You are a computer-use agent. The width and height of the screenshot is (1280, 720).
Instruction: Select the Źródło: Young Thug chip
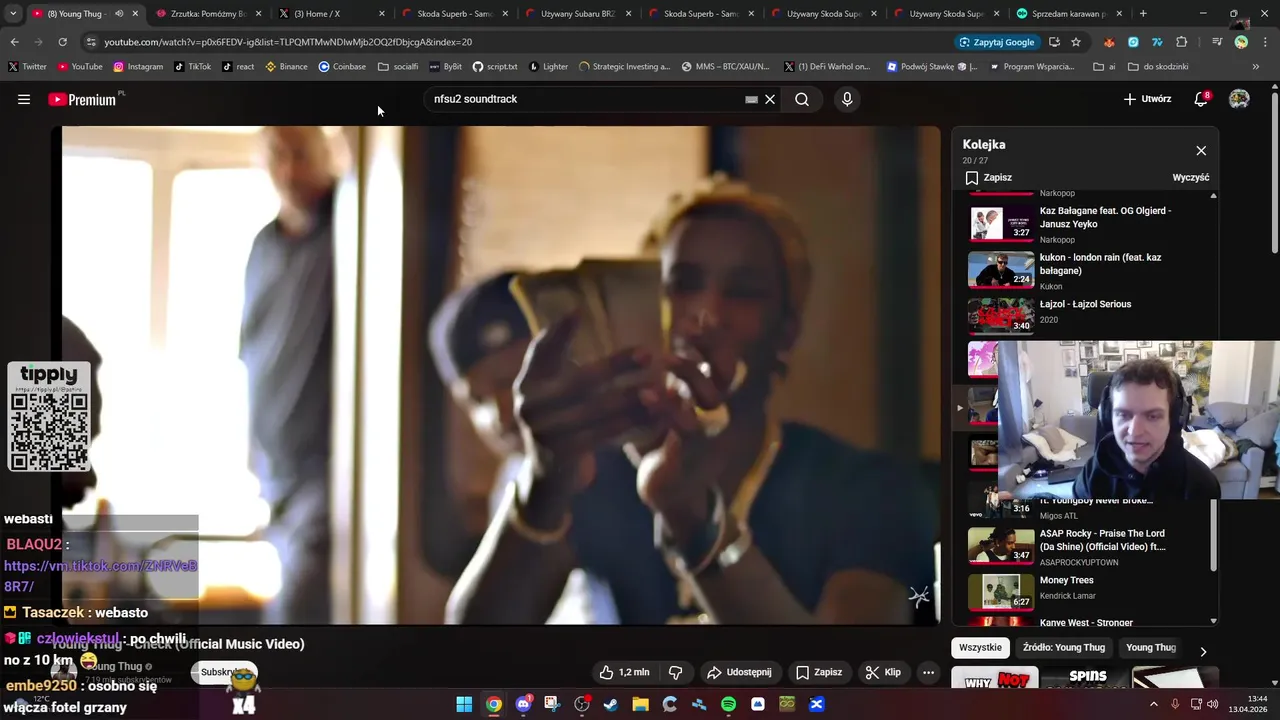1063,648
